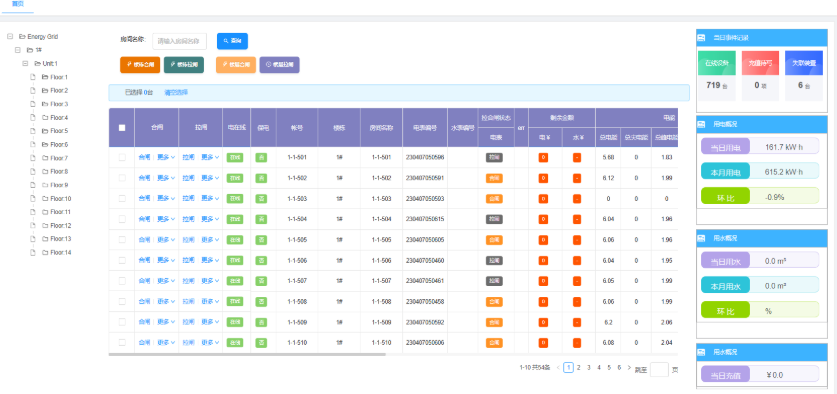837x394 pixels.
Task: Check the checkbox for row 1-1-504
Action: [x=122, y=219]
